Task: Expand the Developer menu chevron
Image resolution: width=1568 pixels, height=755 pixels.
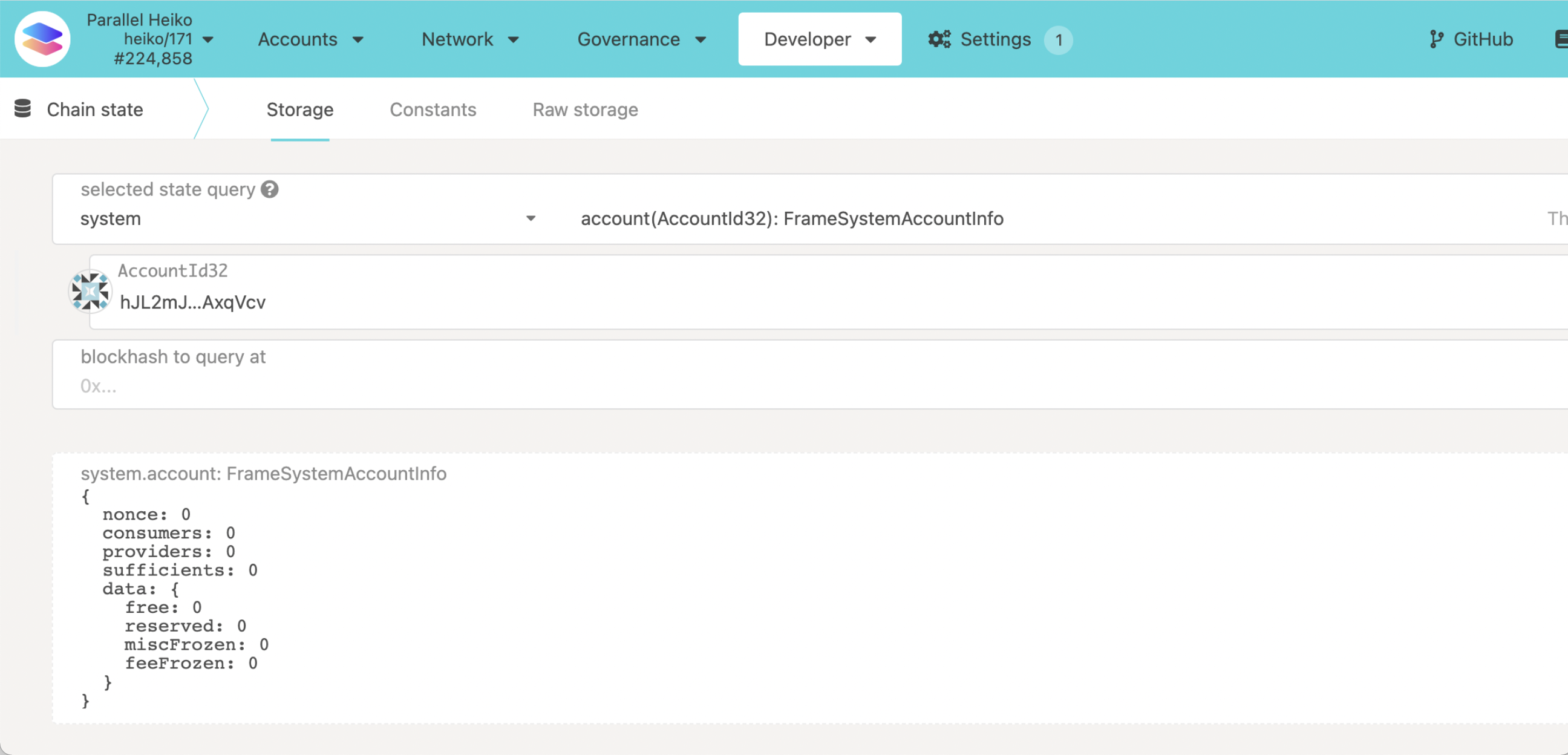Action: coord(871,39)
